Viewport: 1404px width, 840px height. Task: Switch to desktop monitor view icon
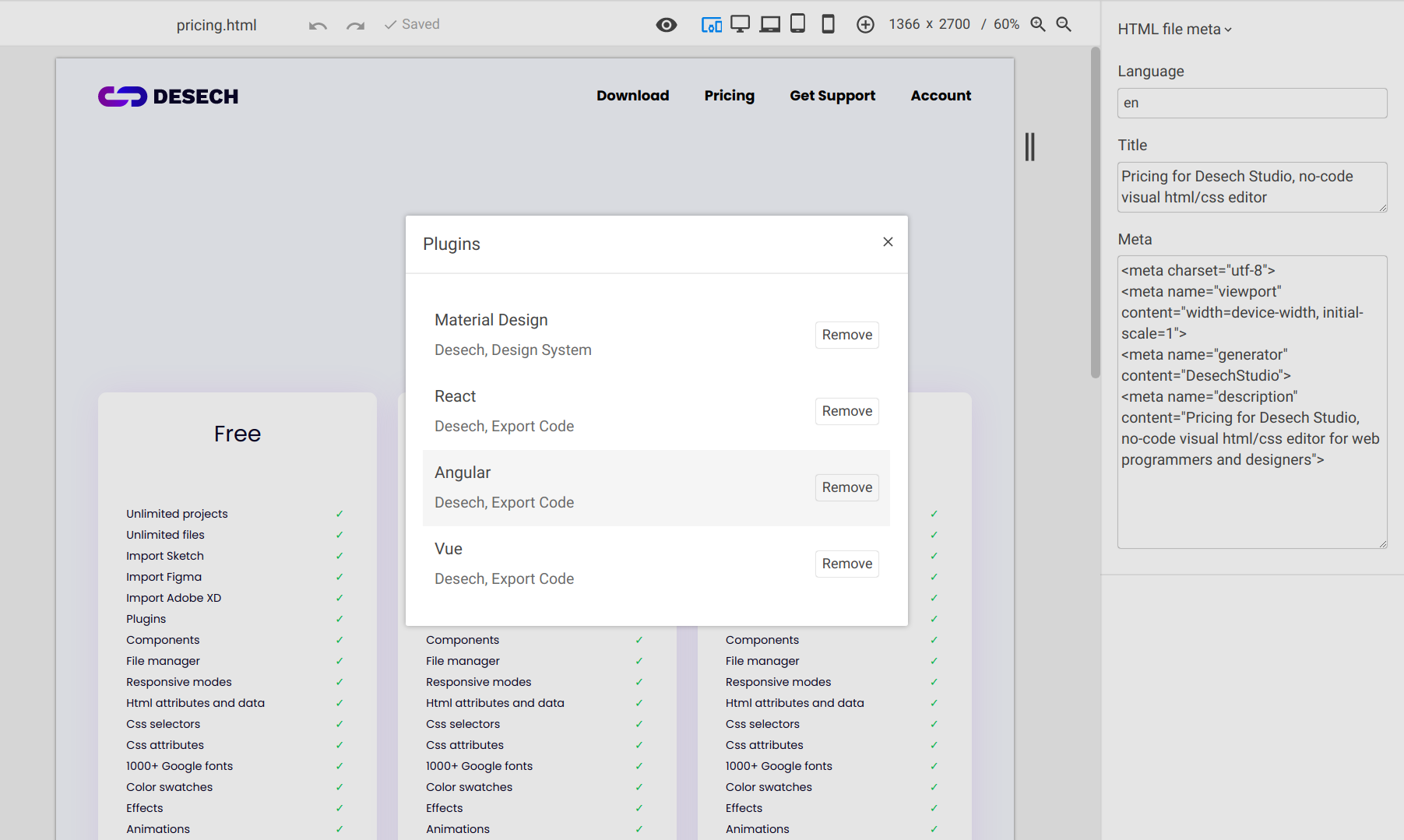[741, 24]
